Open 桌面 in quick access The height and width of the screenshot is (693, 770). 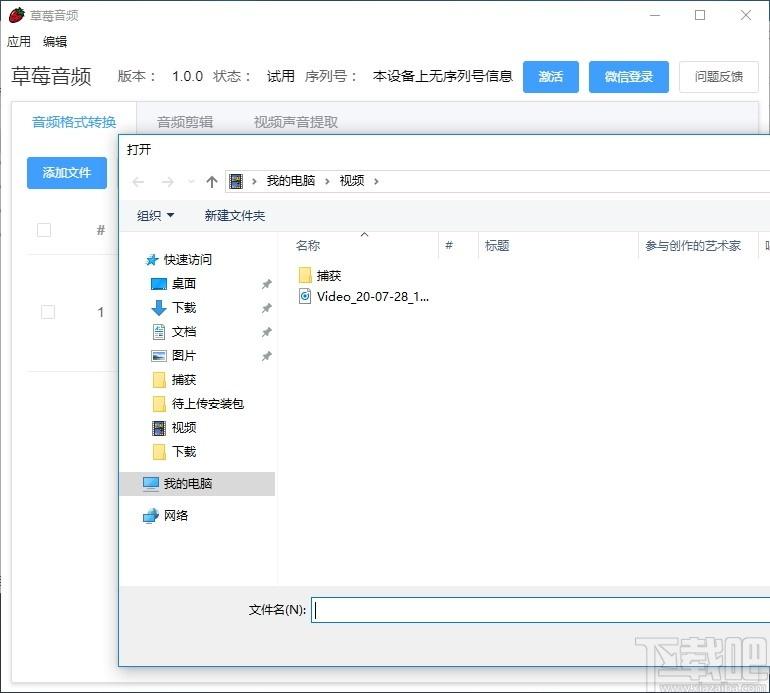point(184,283)
